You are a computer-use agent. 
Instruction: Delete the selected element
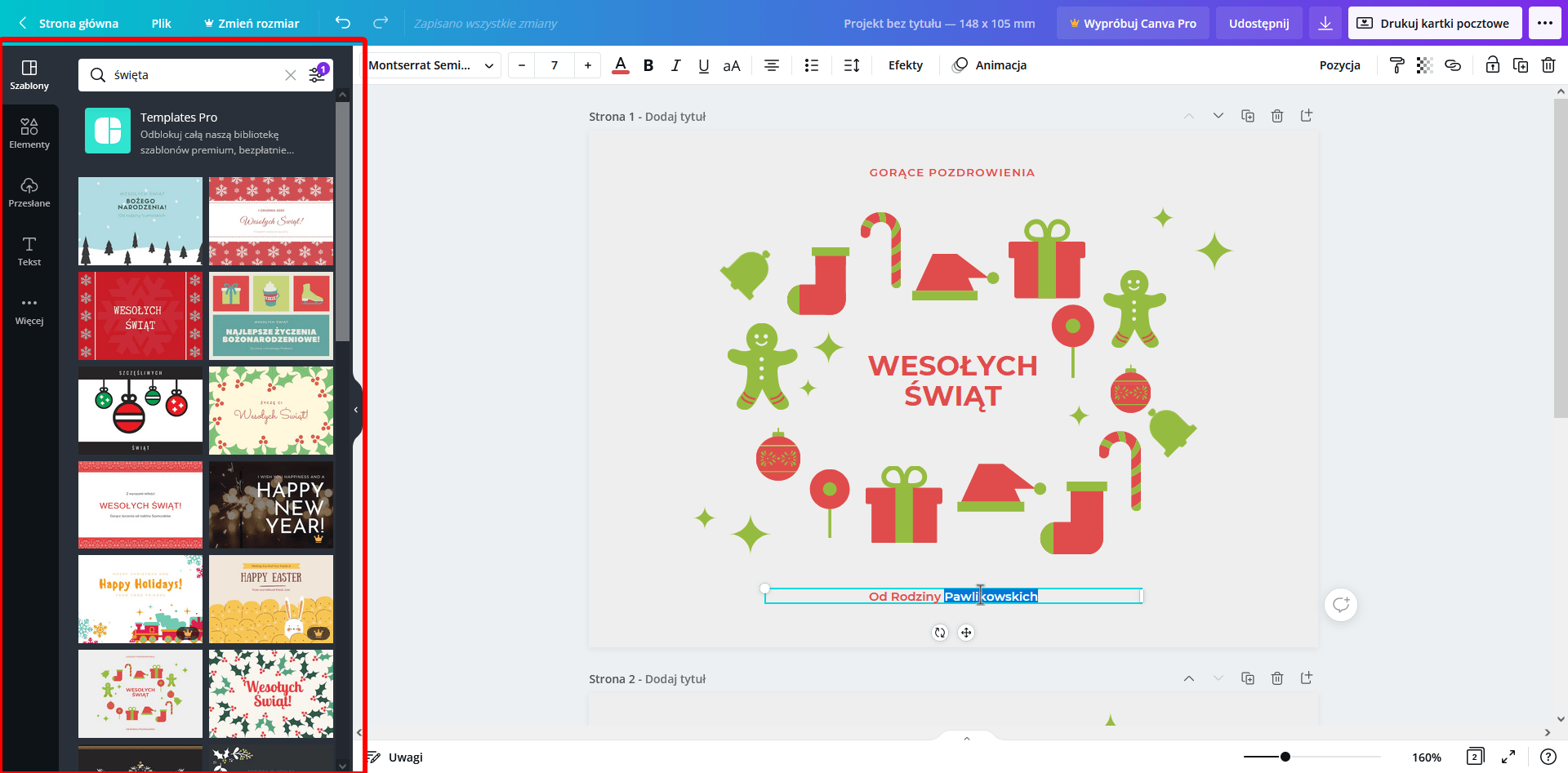pyautogui.click(x=1548, y=65)
